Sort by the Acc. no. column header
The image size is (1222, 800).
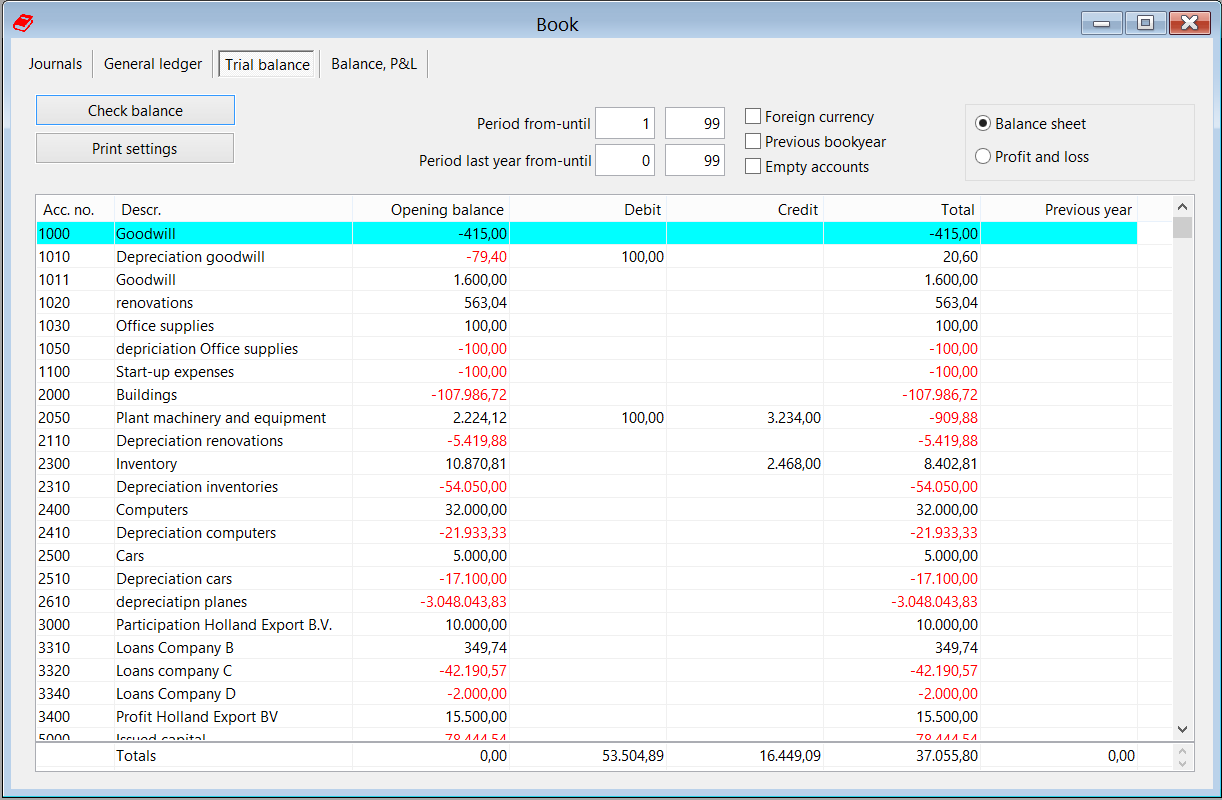(75, 210)
